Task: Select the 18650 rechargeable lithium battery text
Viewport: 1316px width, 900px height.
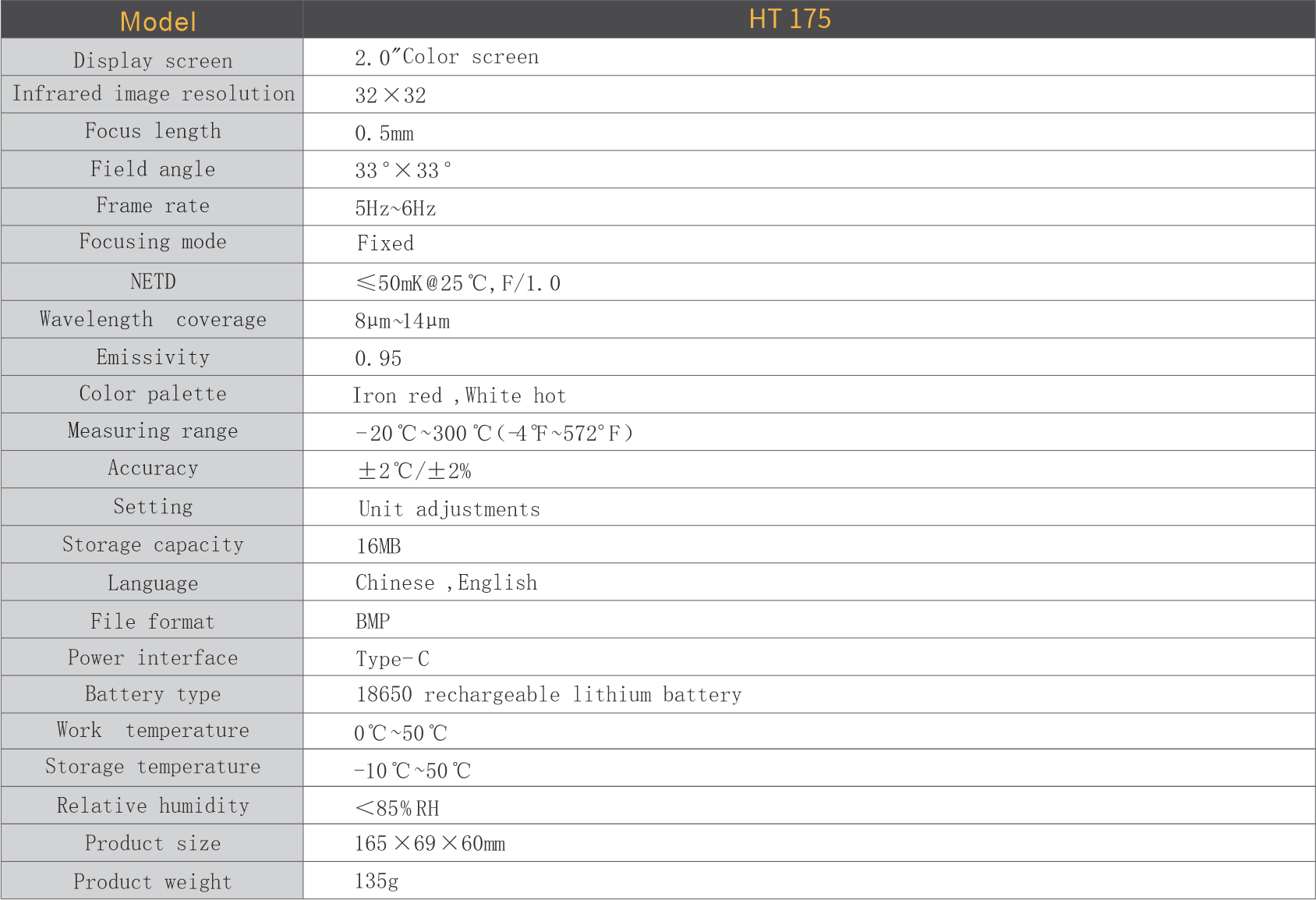Action: pyautogui.click(x=549, y=694)
